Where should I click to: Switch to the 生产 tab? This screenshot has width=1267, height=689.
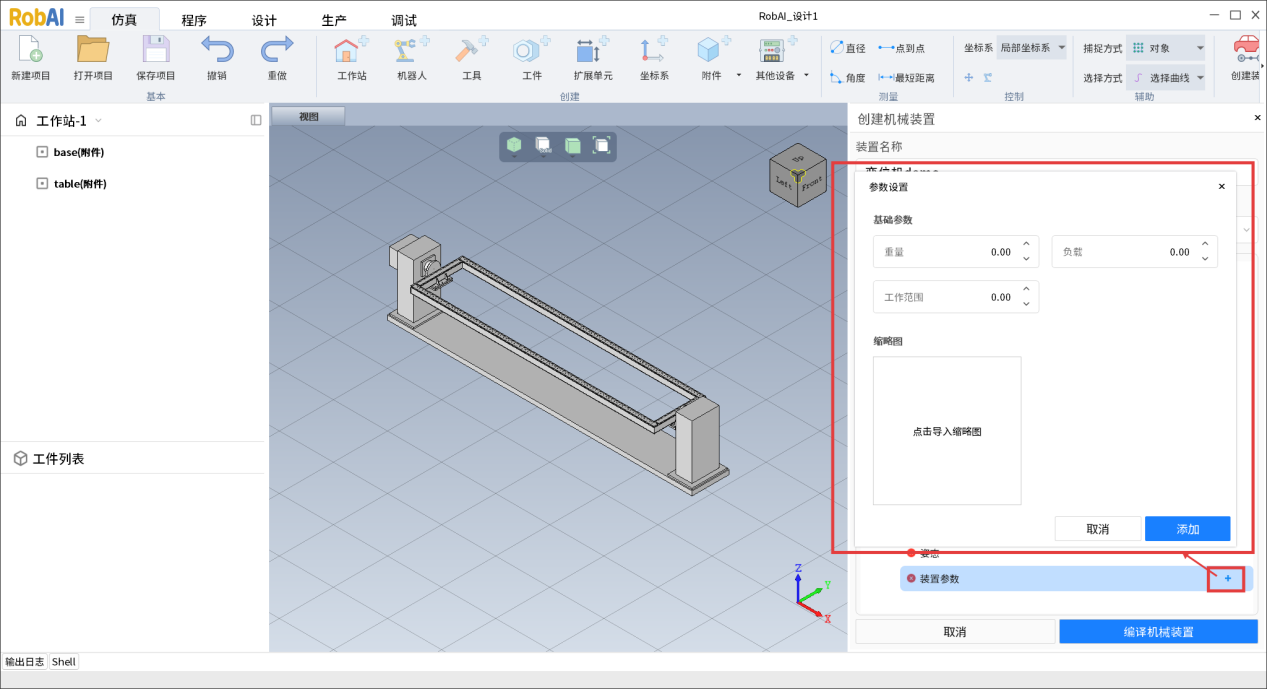tap(334, 20)
